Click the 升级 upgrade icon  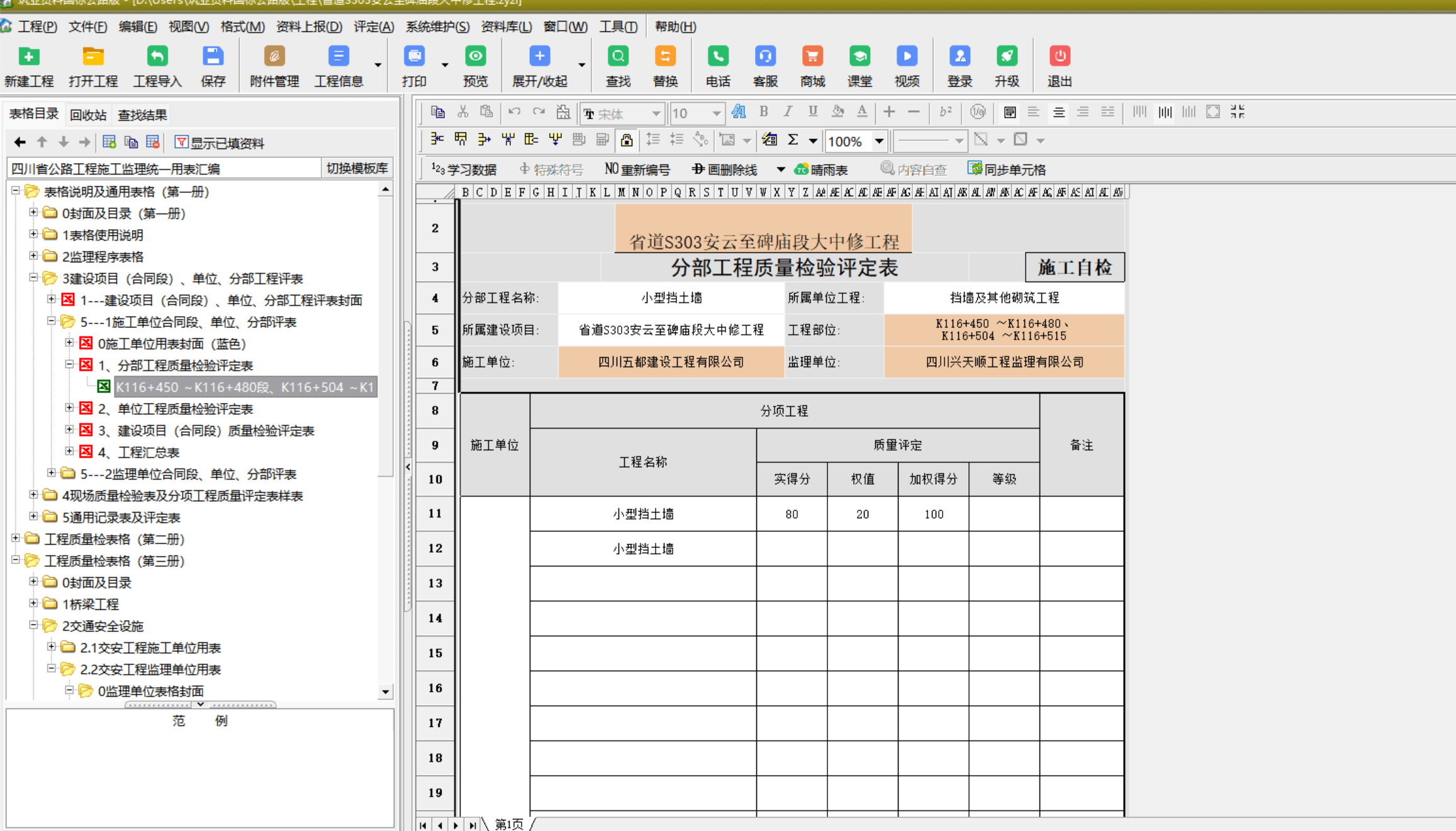1007,66
